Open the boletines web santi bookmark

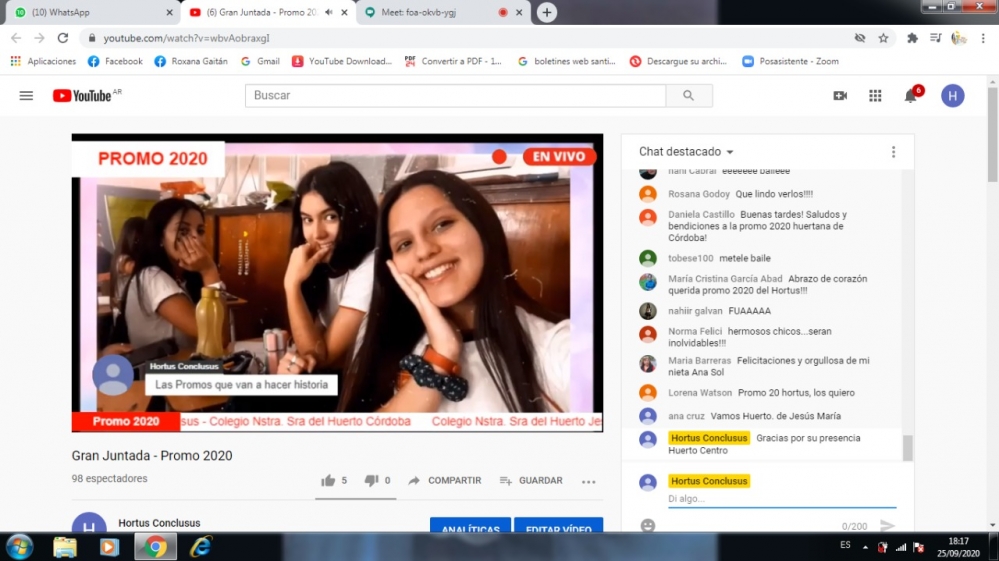coord(566,61)
